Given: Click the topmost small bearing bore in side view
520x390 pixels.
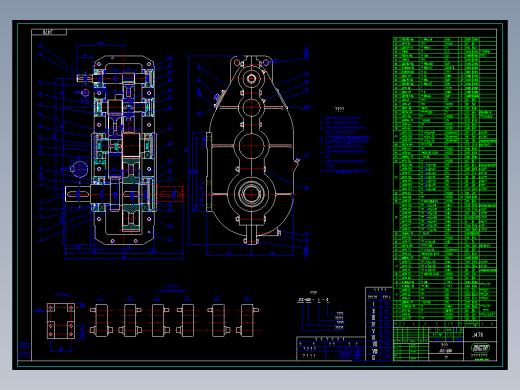Looking at the screenshot, I should coord(251,79).
